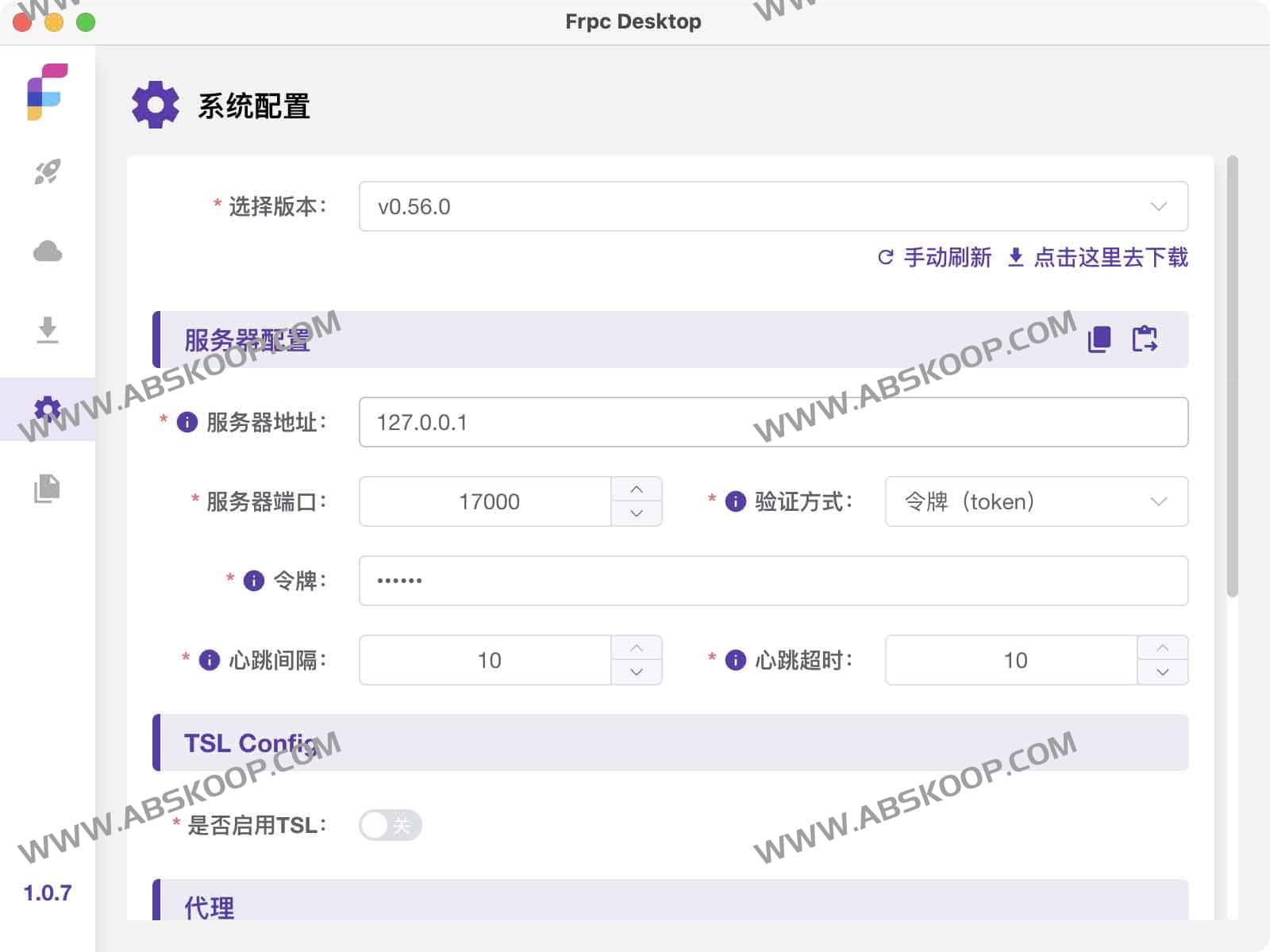Screen dimensions: 1270x952
Task: Switch to the 系统配置 settings gear tab
Action: click(x=48, y=409)
